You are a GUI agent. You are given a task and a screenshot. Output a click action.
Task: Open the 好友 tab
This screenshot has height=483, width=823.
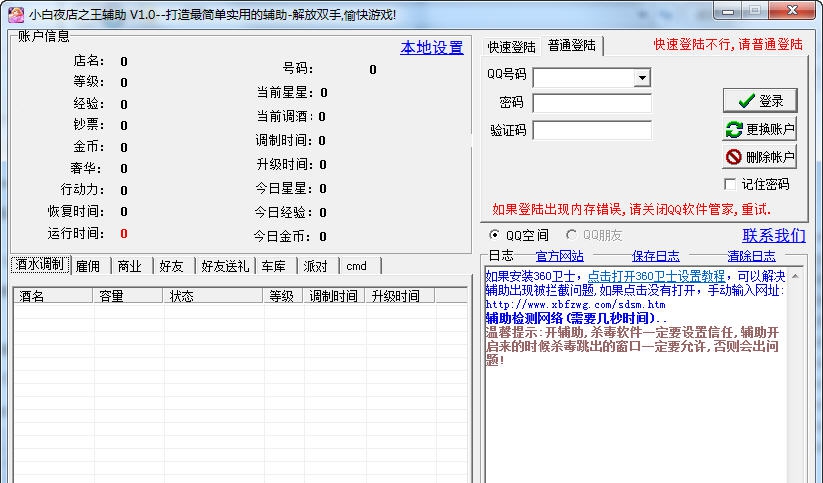(172, 266)
